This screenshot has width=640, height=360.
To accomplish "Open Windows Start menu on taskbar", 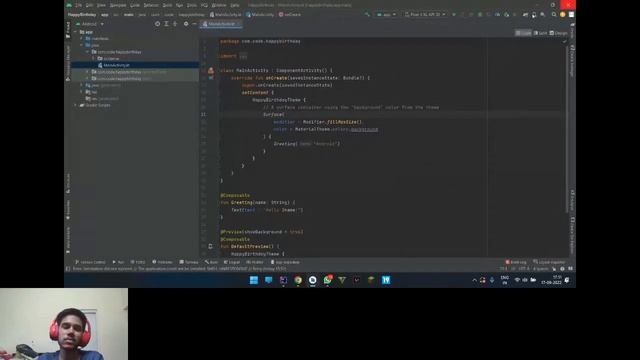I will 253,280.
